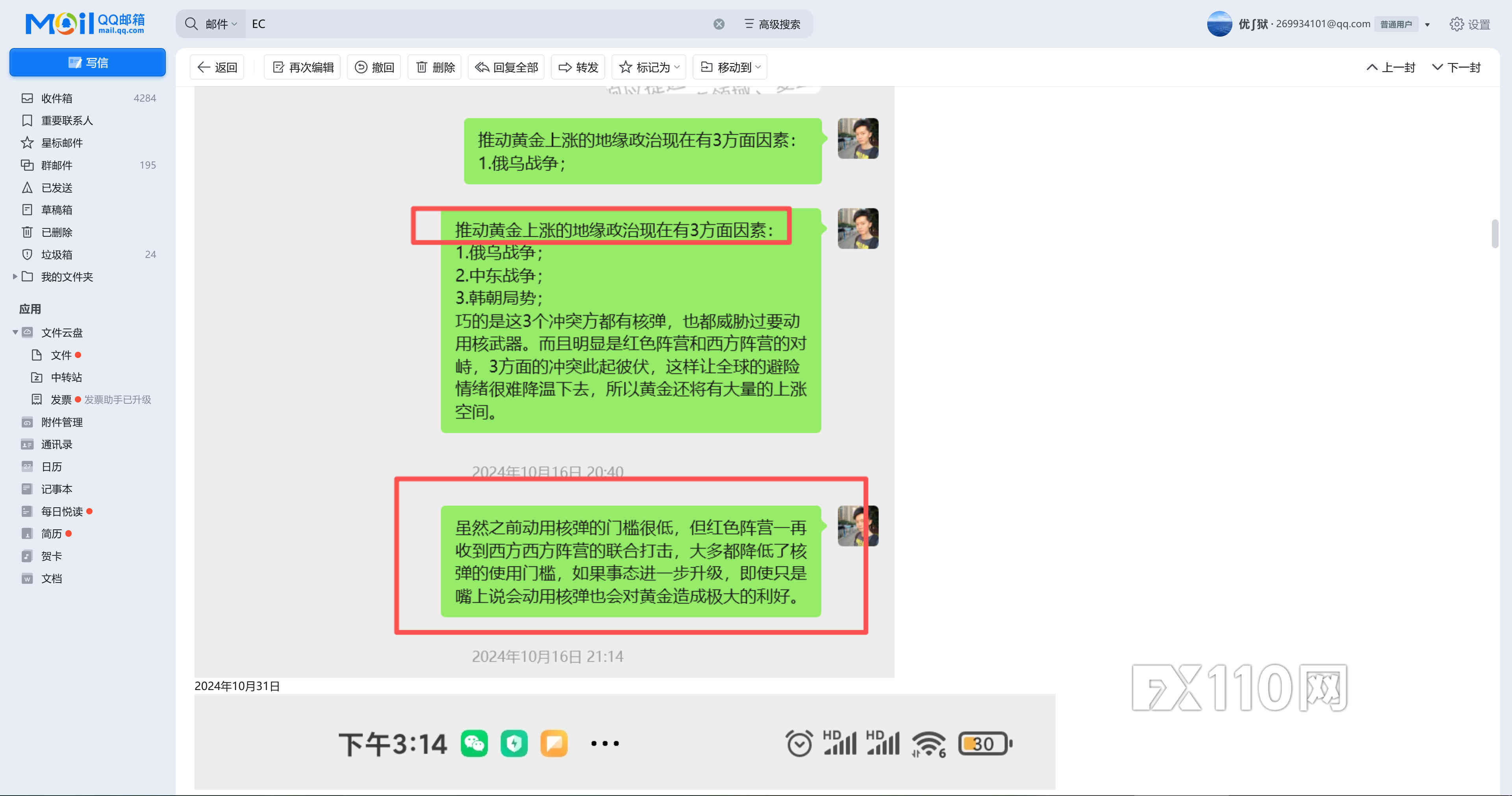Collapse the 文件云盘 section arrow

point(15,332)
